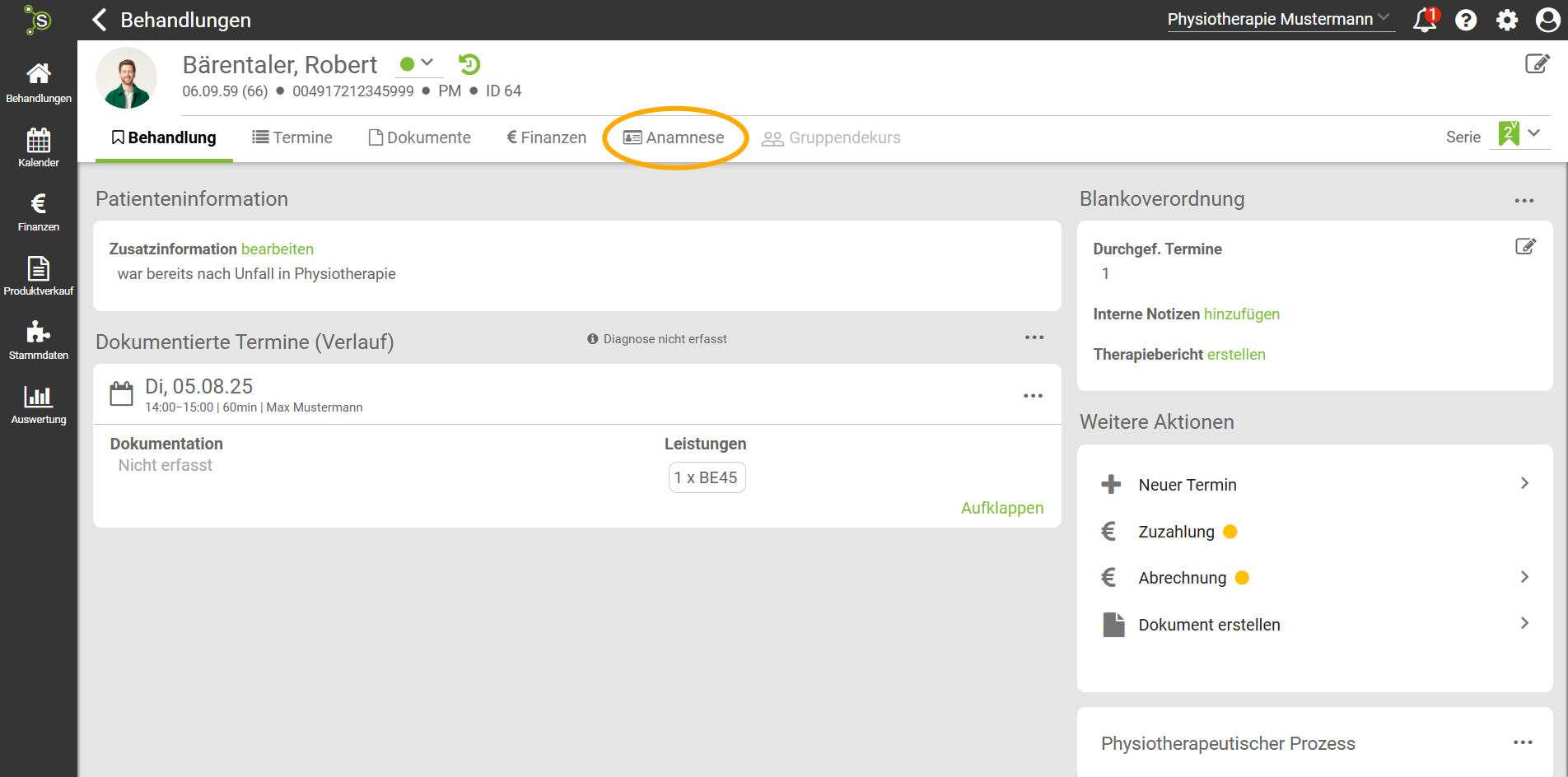Click the notification bell icon
The image size is (1568, 777).
click(x=1424, y=20)
